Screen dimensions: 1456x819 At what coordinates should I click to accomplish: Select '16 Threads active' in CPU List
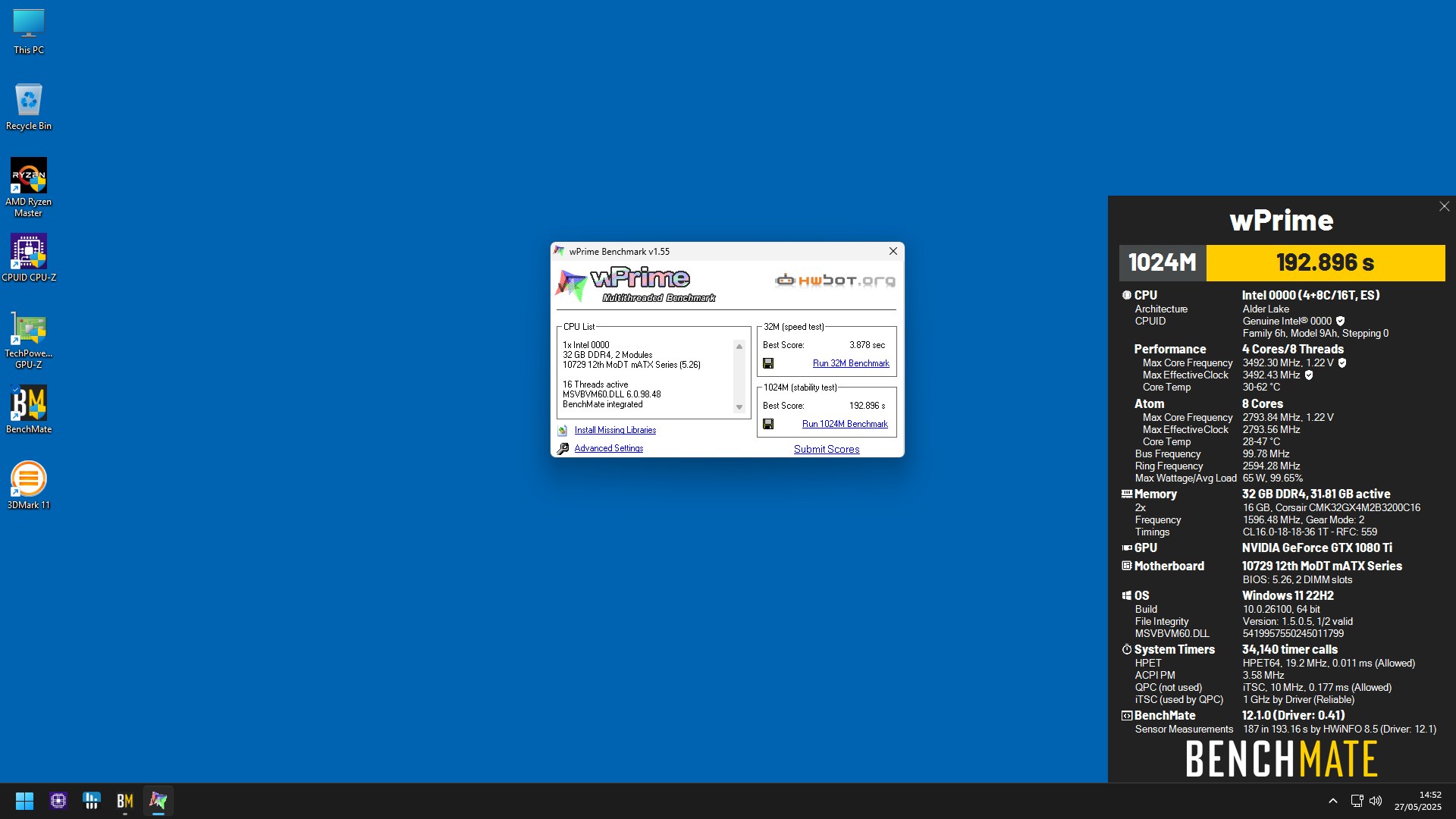click(x=595, y=384)
